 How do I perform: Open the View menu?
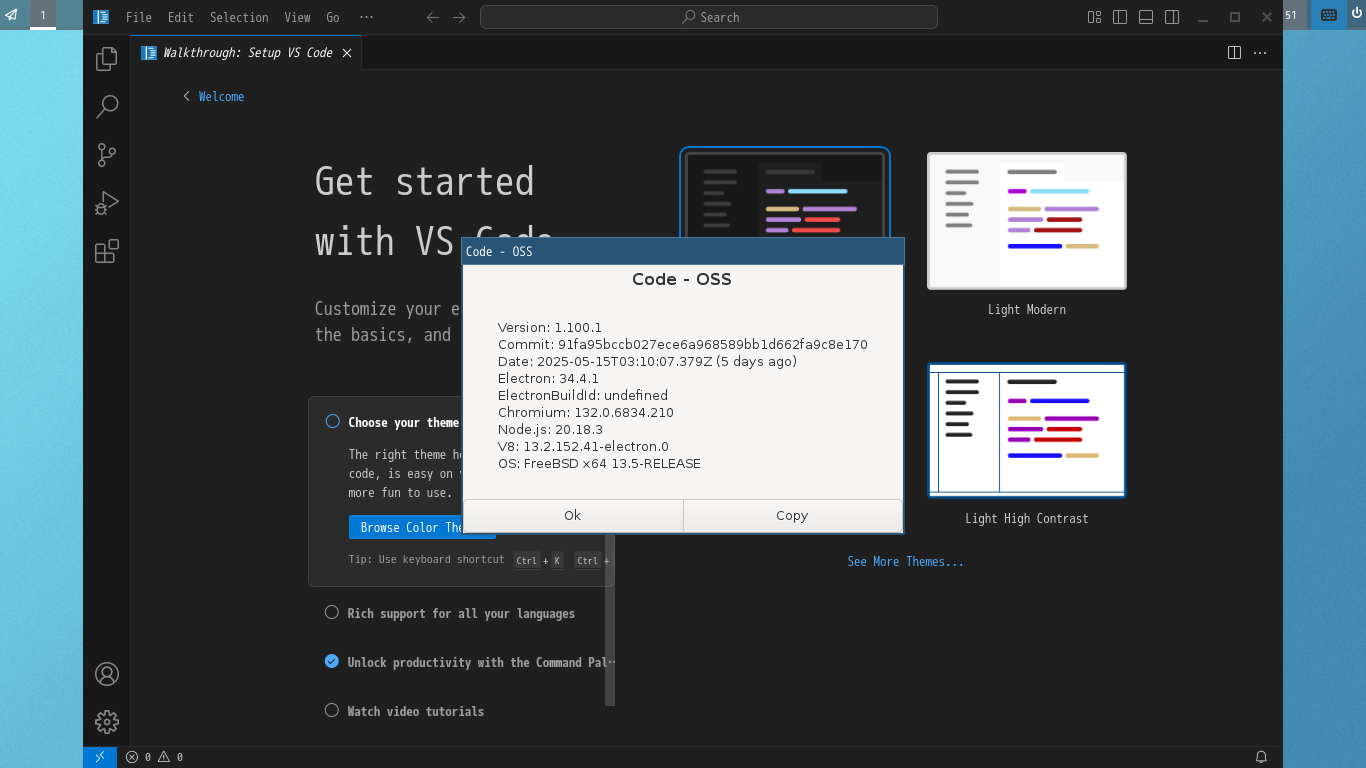[x=297, y=17]
